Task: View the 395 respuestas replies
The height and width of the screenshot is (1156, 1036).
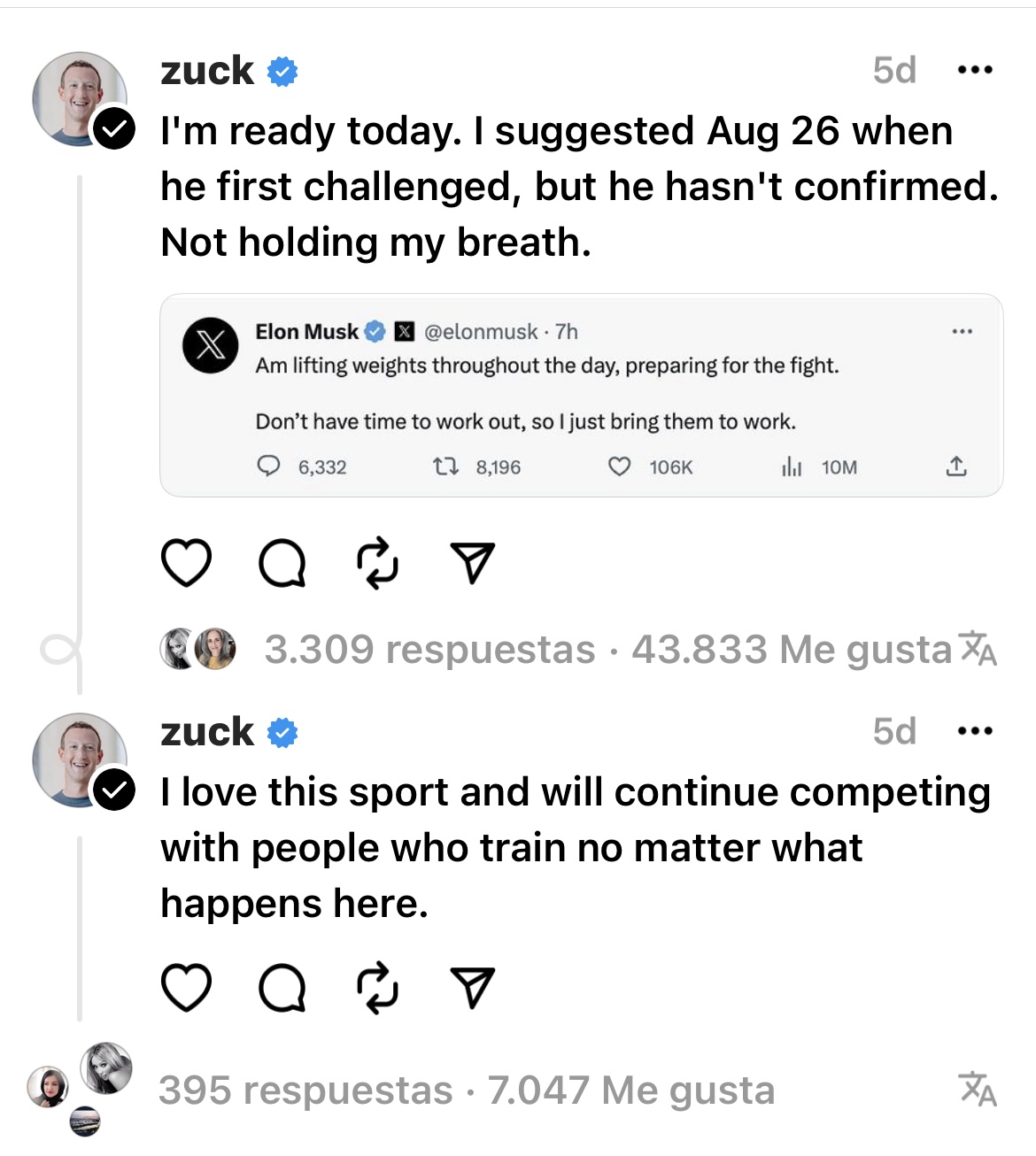Action: click(305, 1090)
